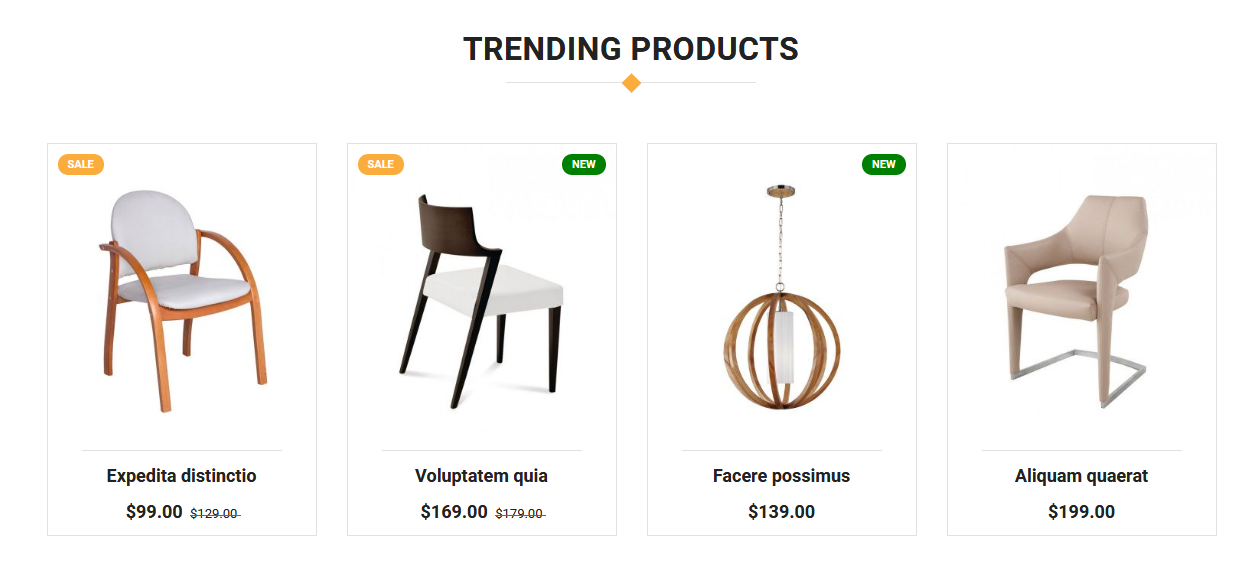Click the struck-through $179.00 price
The height and width of the screenshot is (577, 1254).
[520, 511]
